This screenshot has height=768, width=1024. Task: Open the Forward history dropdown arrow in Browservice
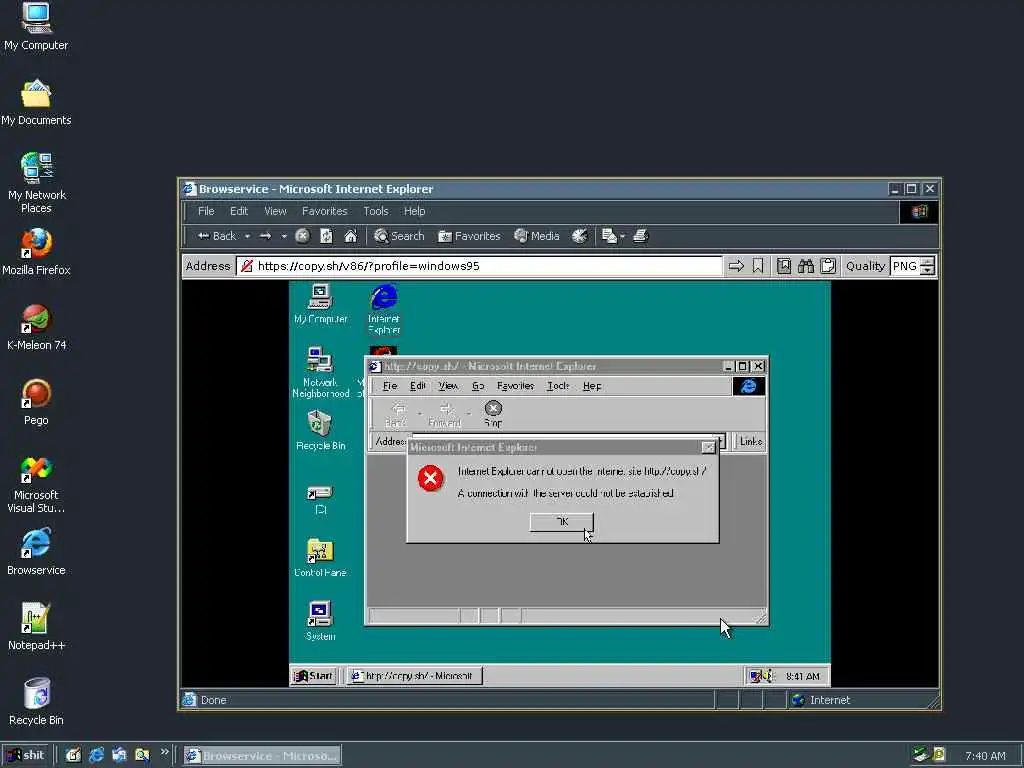click(x=284, y=236)
